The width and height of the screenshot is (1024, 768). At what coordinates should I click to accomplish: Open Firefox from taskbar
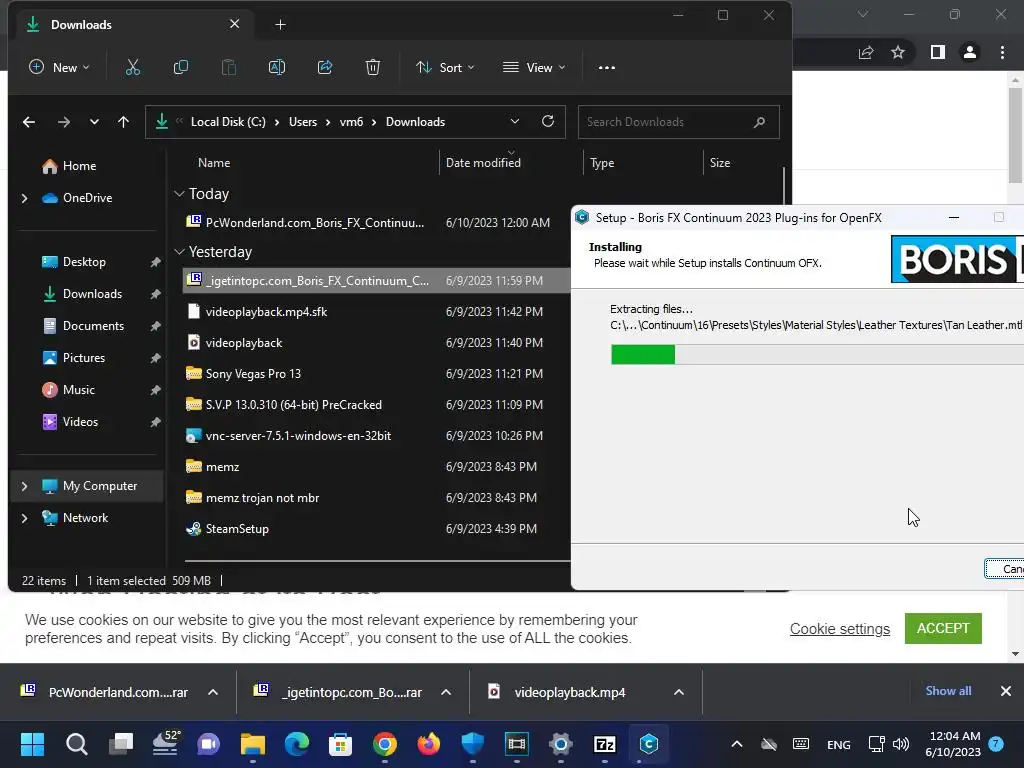click(x=429, y=744)
